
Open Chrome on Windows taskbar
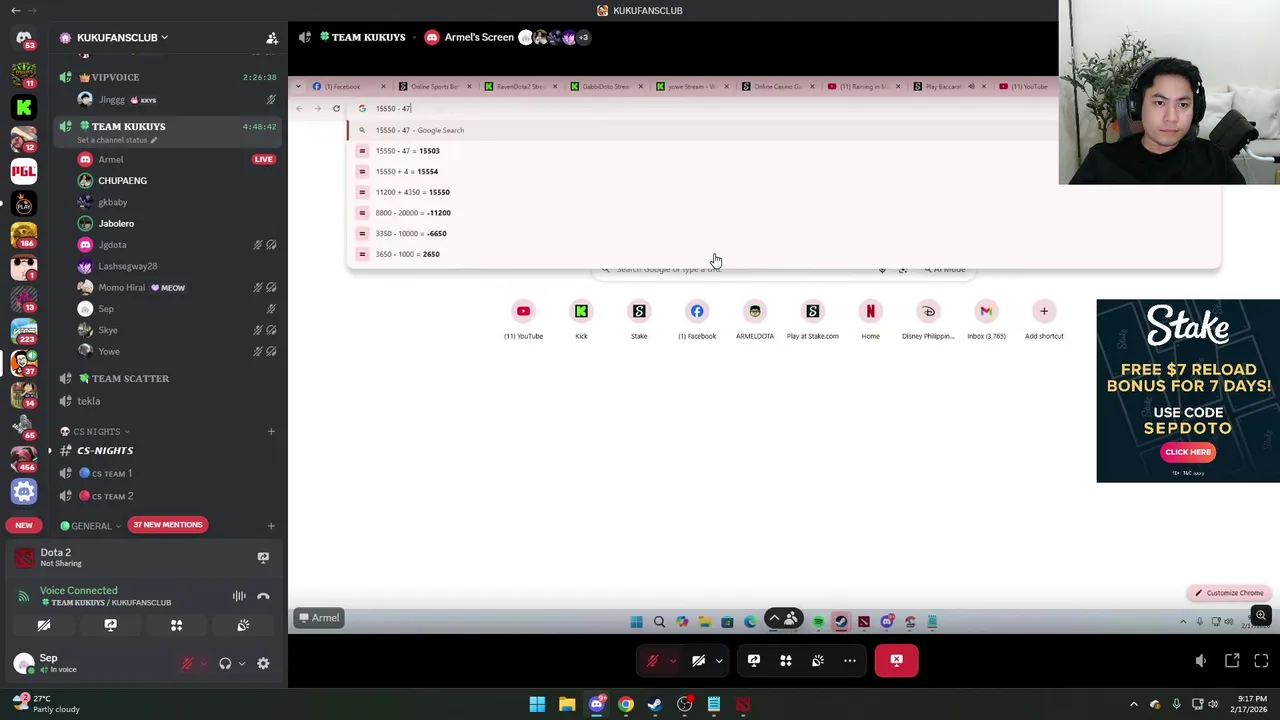pyautogui.click(x=626, y=704)
